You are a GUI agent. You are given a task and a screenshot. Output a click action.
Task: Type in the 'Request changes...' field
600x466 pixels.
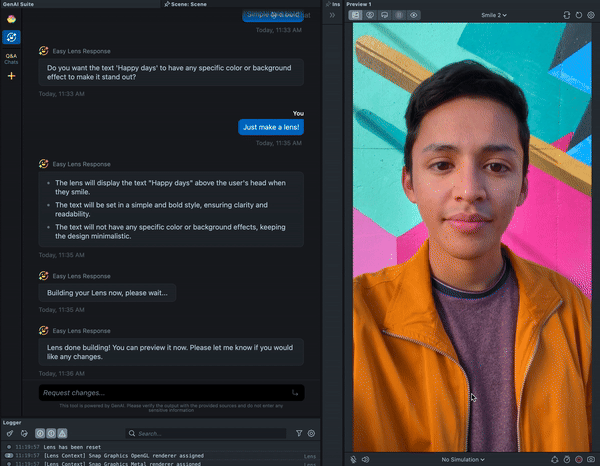(x=160, y=393)
